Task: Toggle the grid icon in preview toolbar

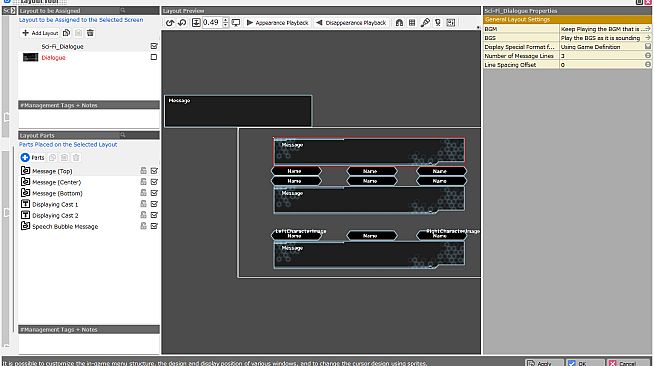Action: click(x=412, y=23)
